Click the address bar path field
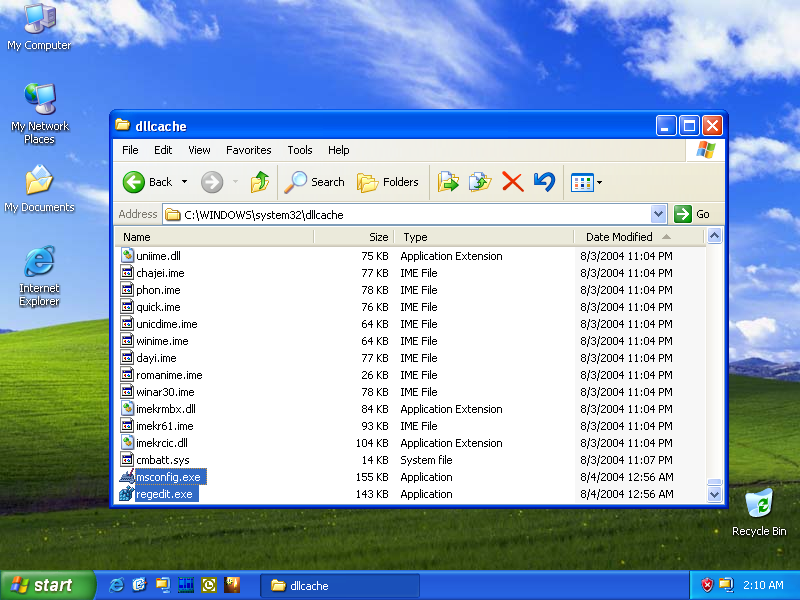Image resolution: width=800 pixels, height=600 pixels. point(407,215)
